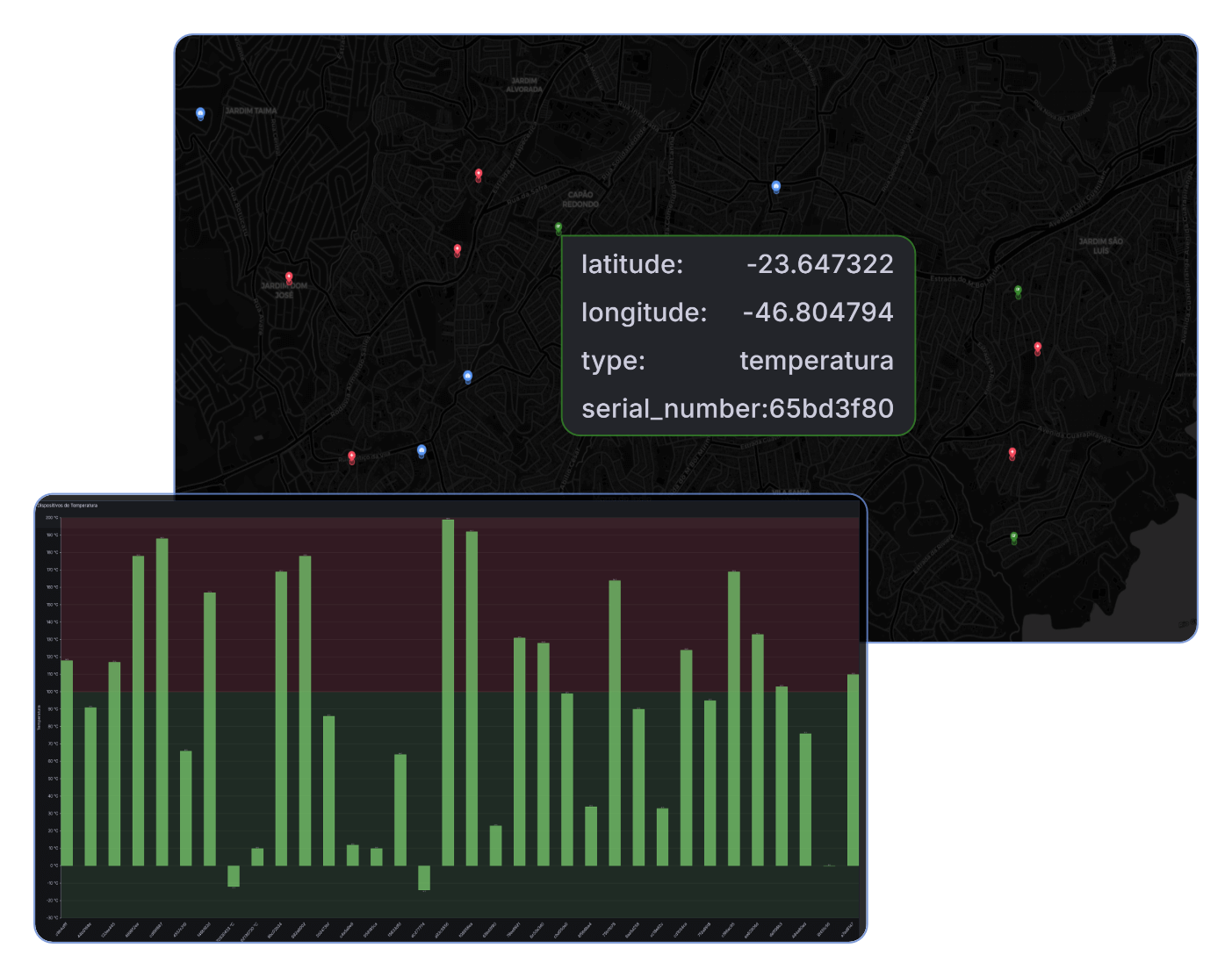Click the lower red pin on map's right side
This screenshot has height=977, width=1232.
pos(1012,454)
